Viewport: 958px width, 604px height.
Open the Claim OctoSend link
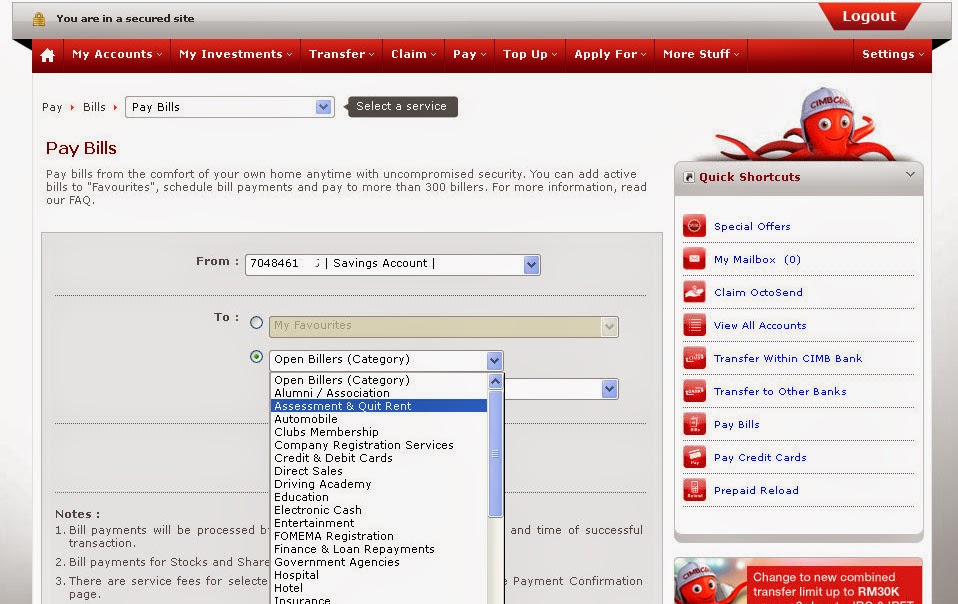[x=758, y=293]
